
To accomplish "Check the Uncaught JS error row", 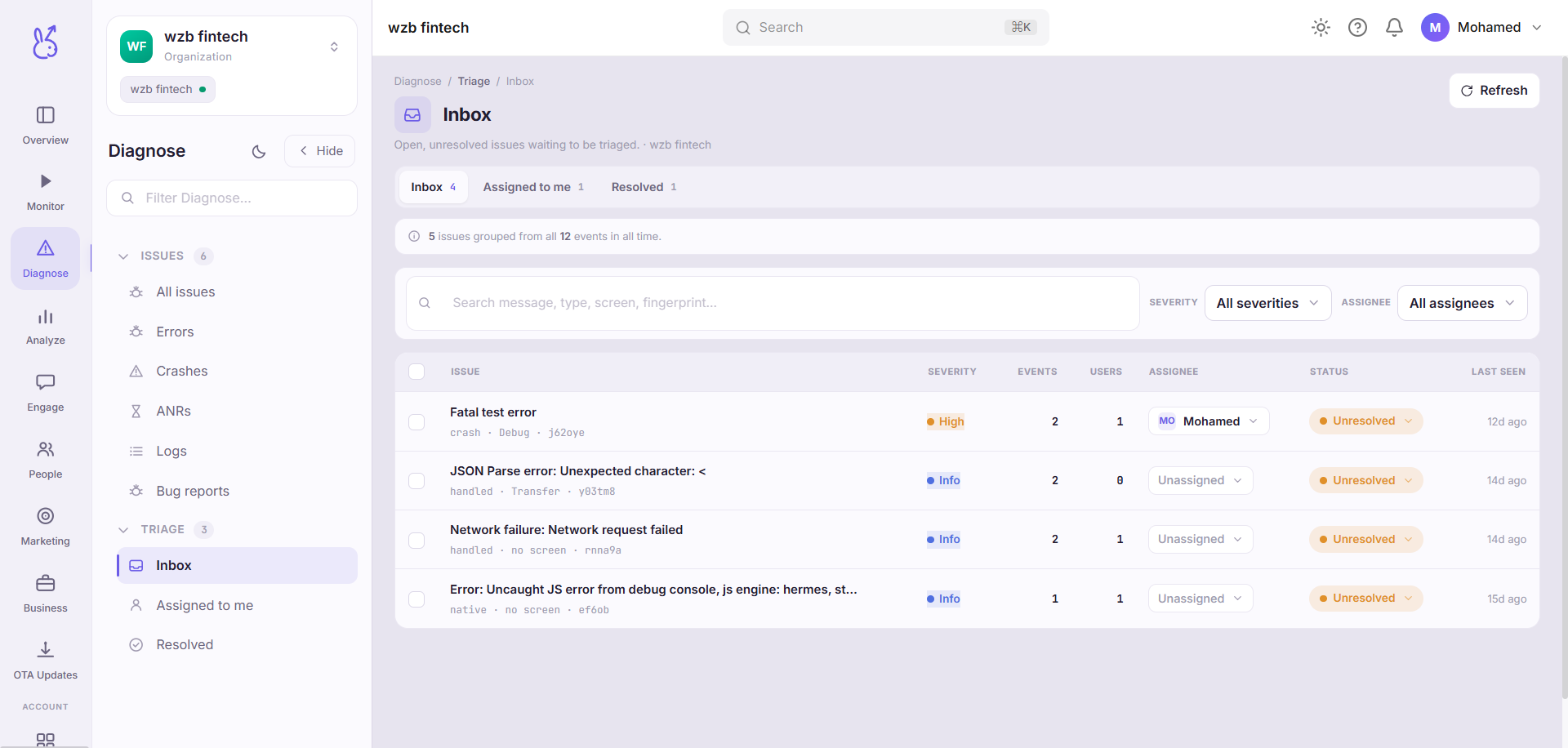I will [x=416, y=599].
